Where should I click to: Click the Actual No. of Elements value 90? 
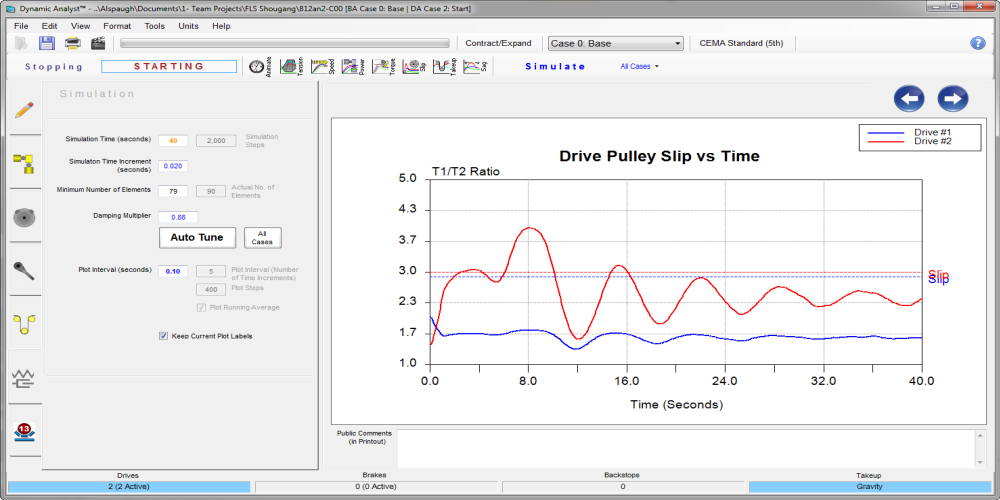[210, 191]
